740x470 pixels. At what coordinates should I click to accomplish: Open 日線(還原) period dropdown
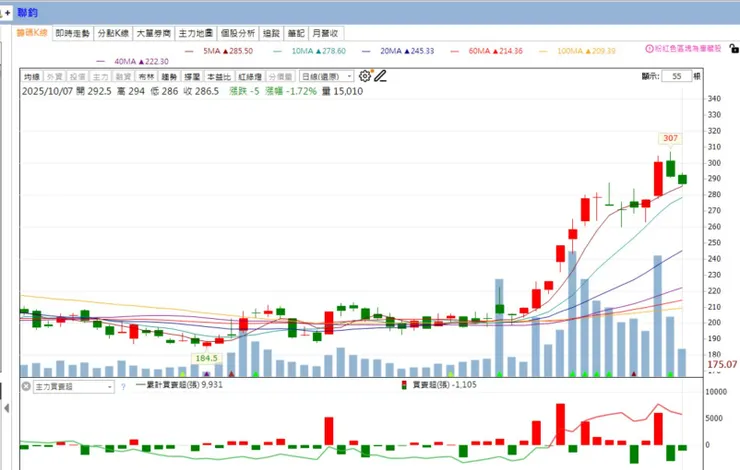327,76
